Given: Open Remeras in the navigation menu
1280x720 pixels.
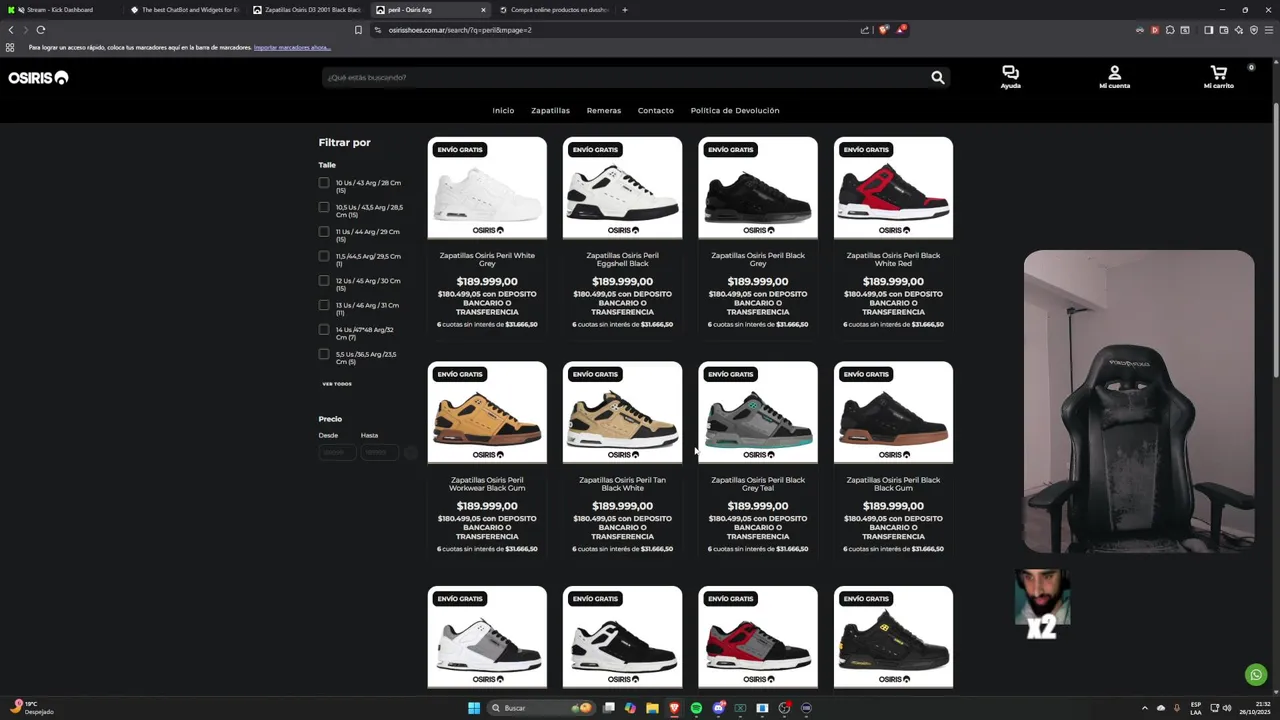Looking at the screenshot, I should coord(604,110).
